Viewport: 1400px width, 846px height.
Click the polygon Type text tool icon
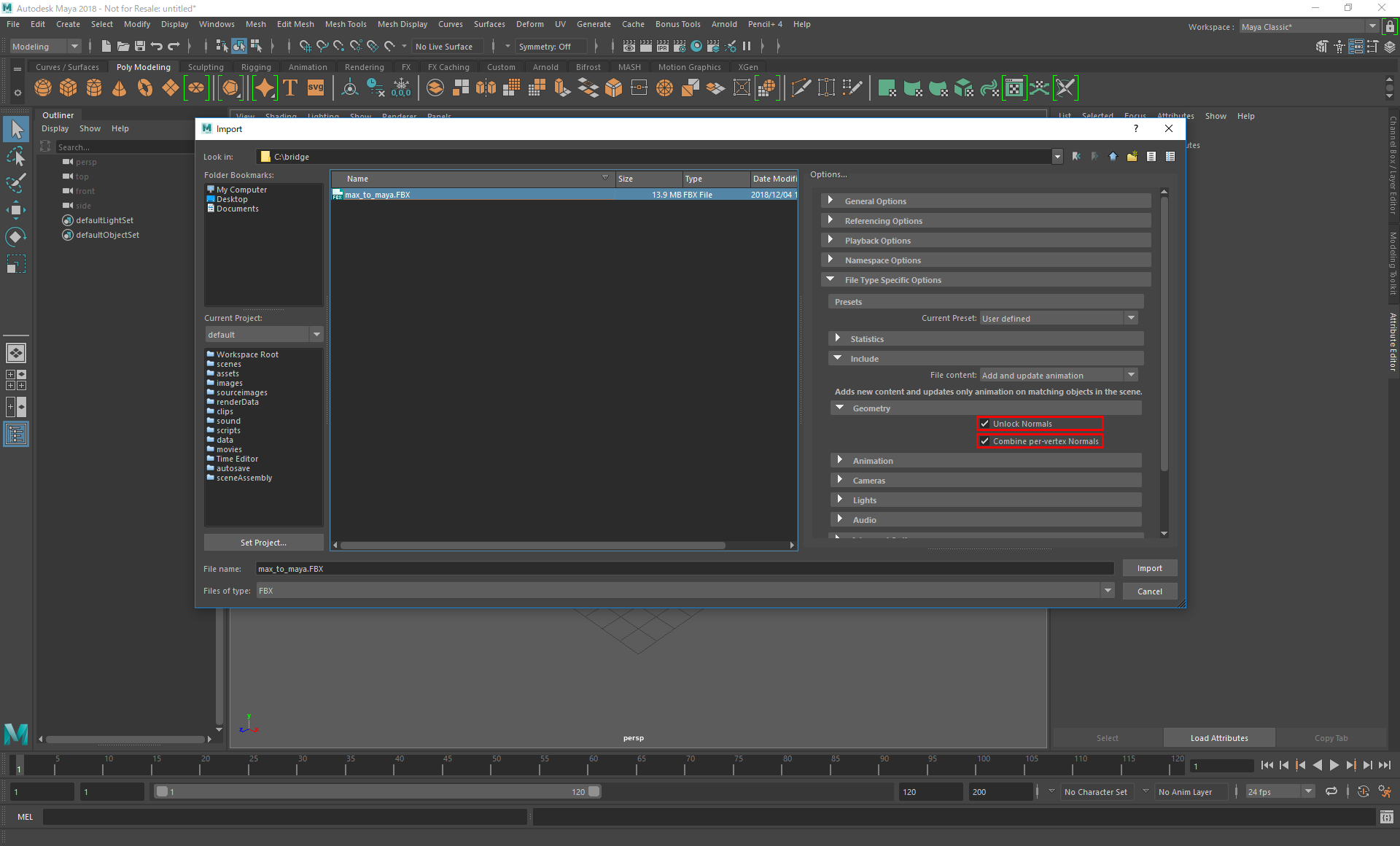[290, 88]
